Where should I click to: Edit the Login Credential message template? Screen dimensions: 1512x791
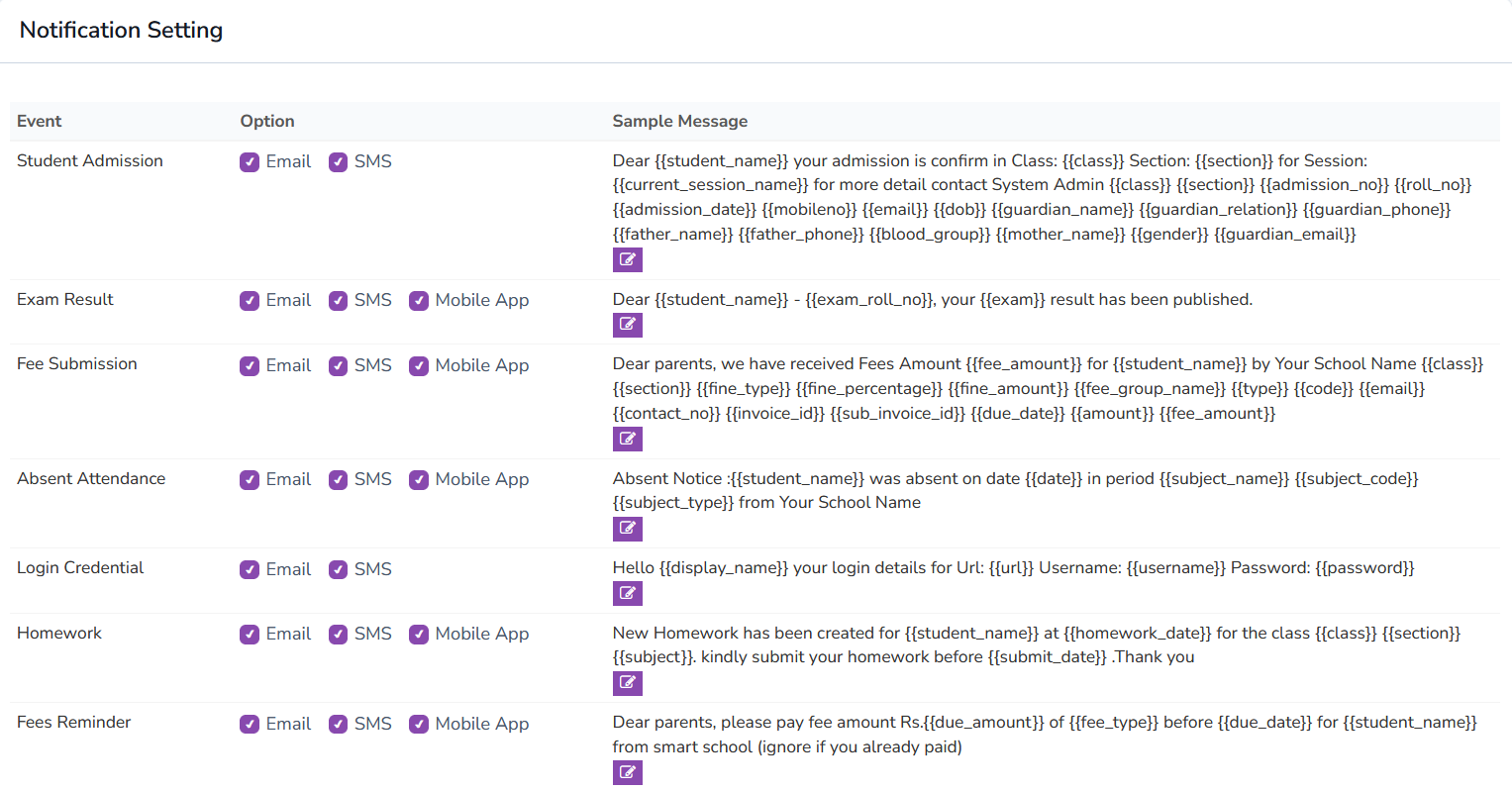(627, 593)
